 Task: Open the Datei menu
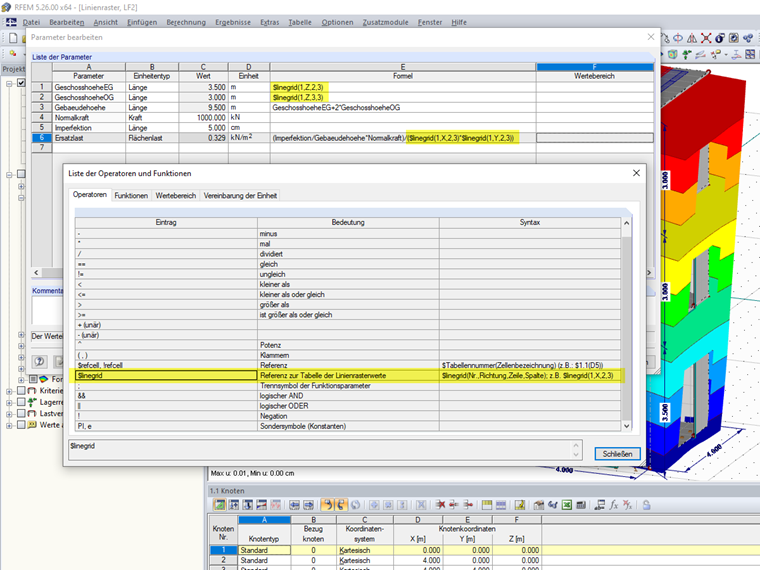31,22
